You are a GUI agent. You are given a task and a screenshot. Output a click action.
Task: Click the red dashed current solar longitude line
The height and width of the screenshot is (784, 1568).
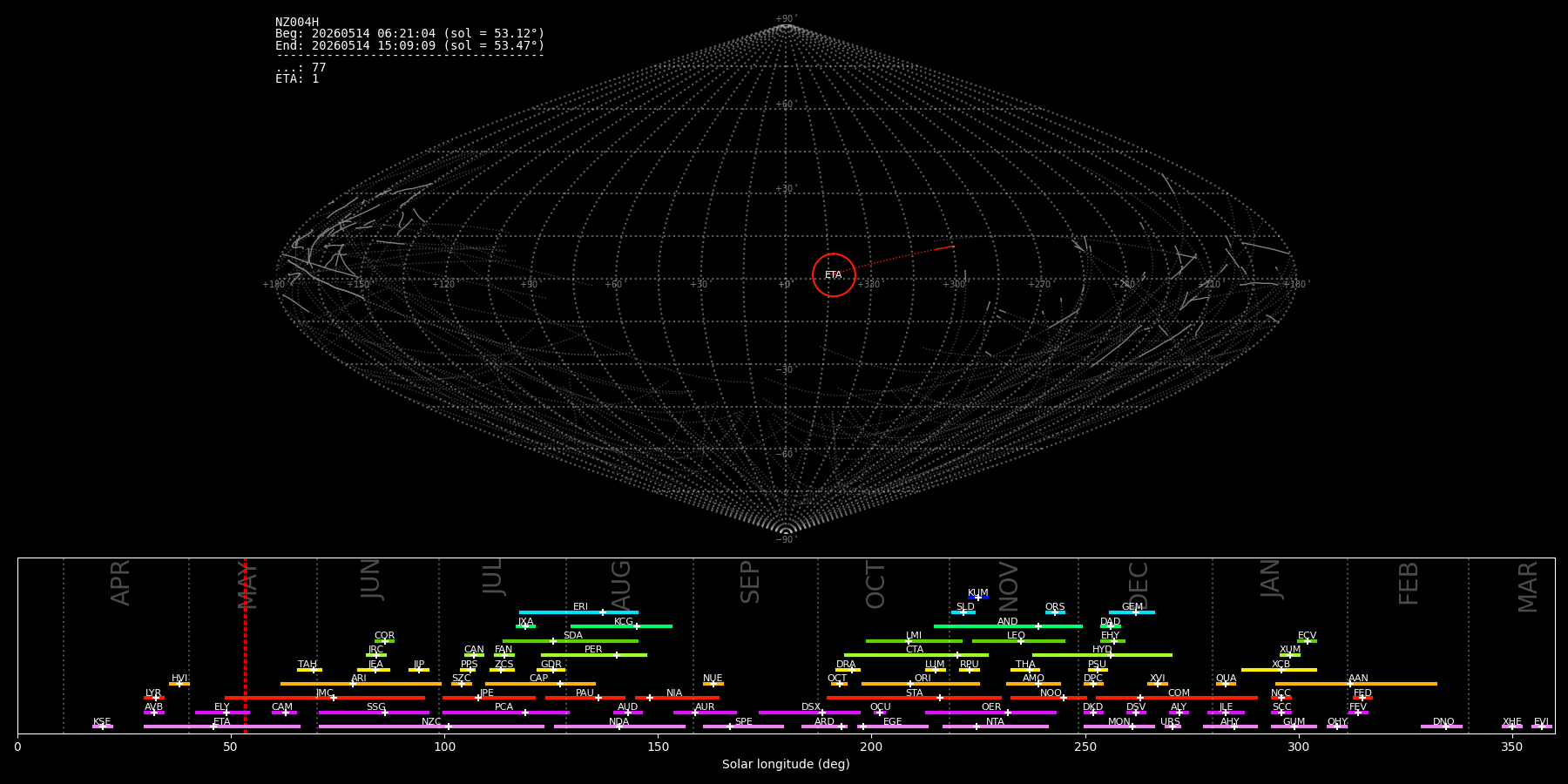coord(246,645)
